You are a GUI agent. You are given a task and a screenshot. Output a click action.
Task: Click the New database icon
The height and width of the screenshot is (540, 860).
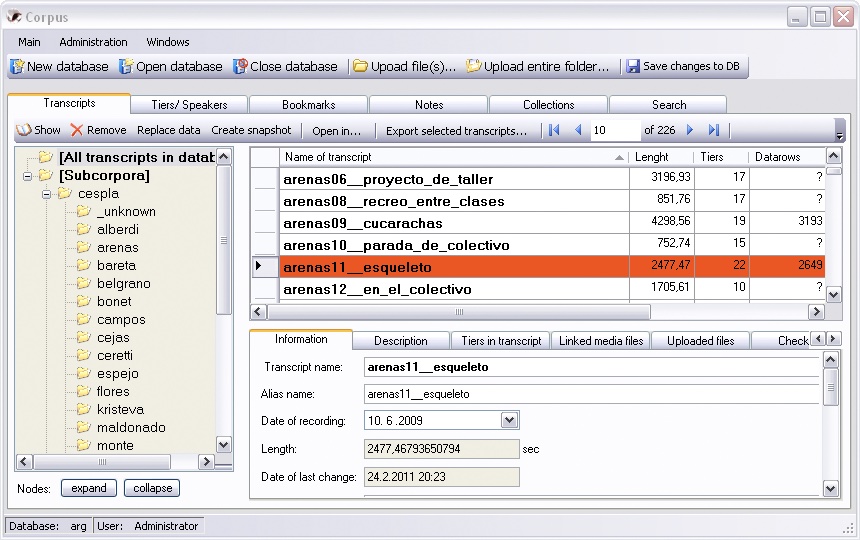pyautogui.click(x=18, y=67)
